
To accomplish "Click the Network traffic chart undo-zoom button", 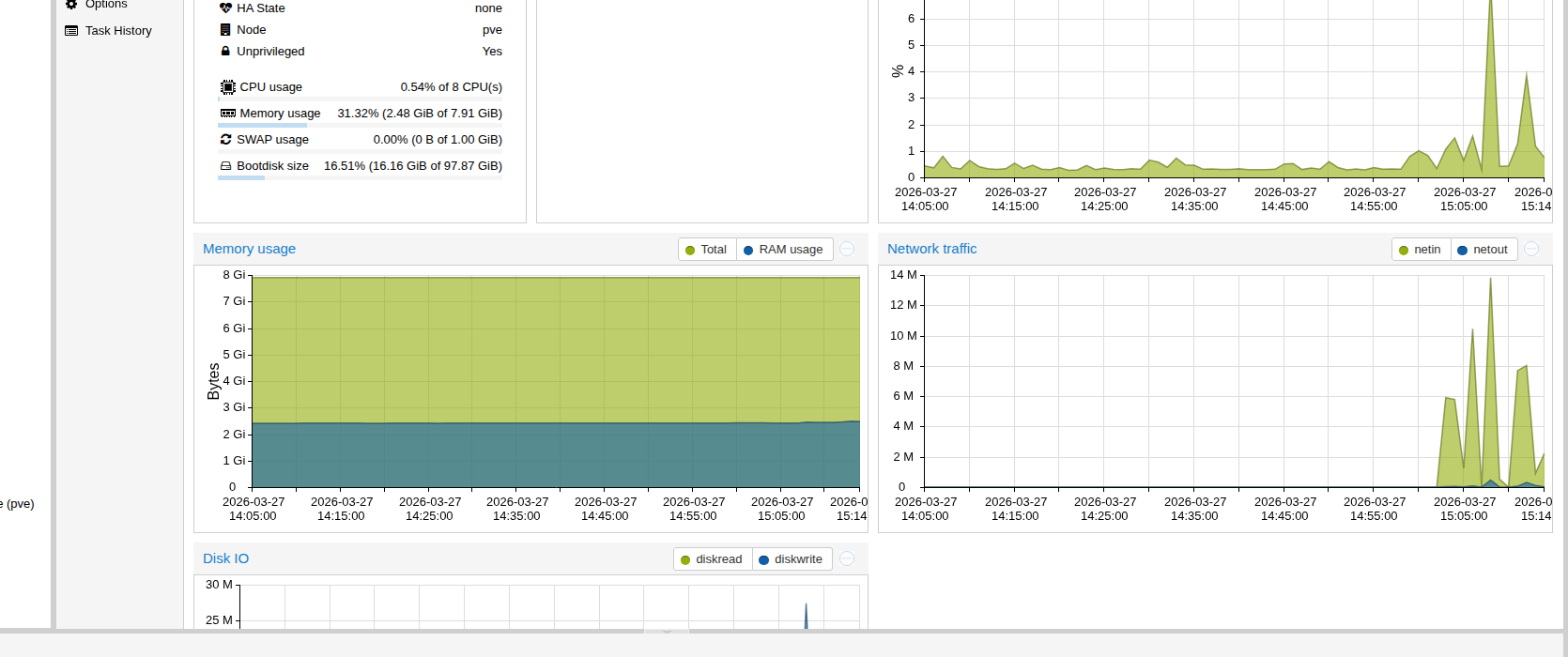I will click(x=1531, y=249).
